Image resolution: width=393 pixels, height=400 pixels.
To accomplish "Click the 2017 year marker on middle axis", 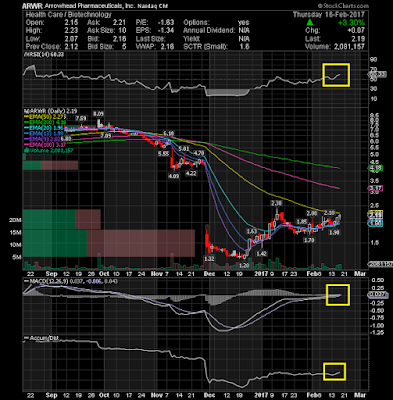I will pos(261,274).
